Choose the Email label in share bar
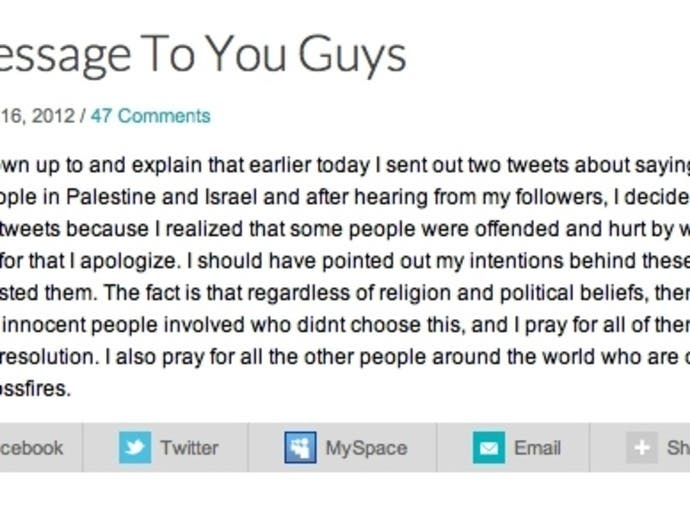Viewport: 690px width, 515px height. pos(537,448)
